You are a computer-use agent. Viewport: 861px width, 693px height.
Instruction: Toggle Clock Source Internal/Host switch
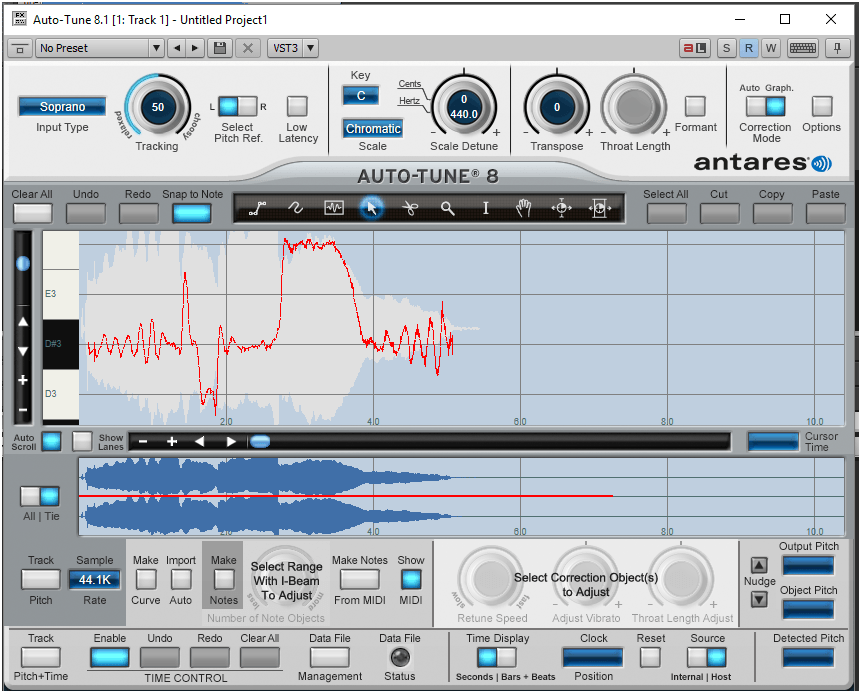707,657
